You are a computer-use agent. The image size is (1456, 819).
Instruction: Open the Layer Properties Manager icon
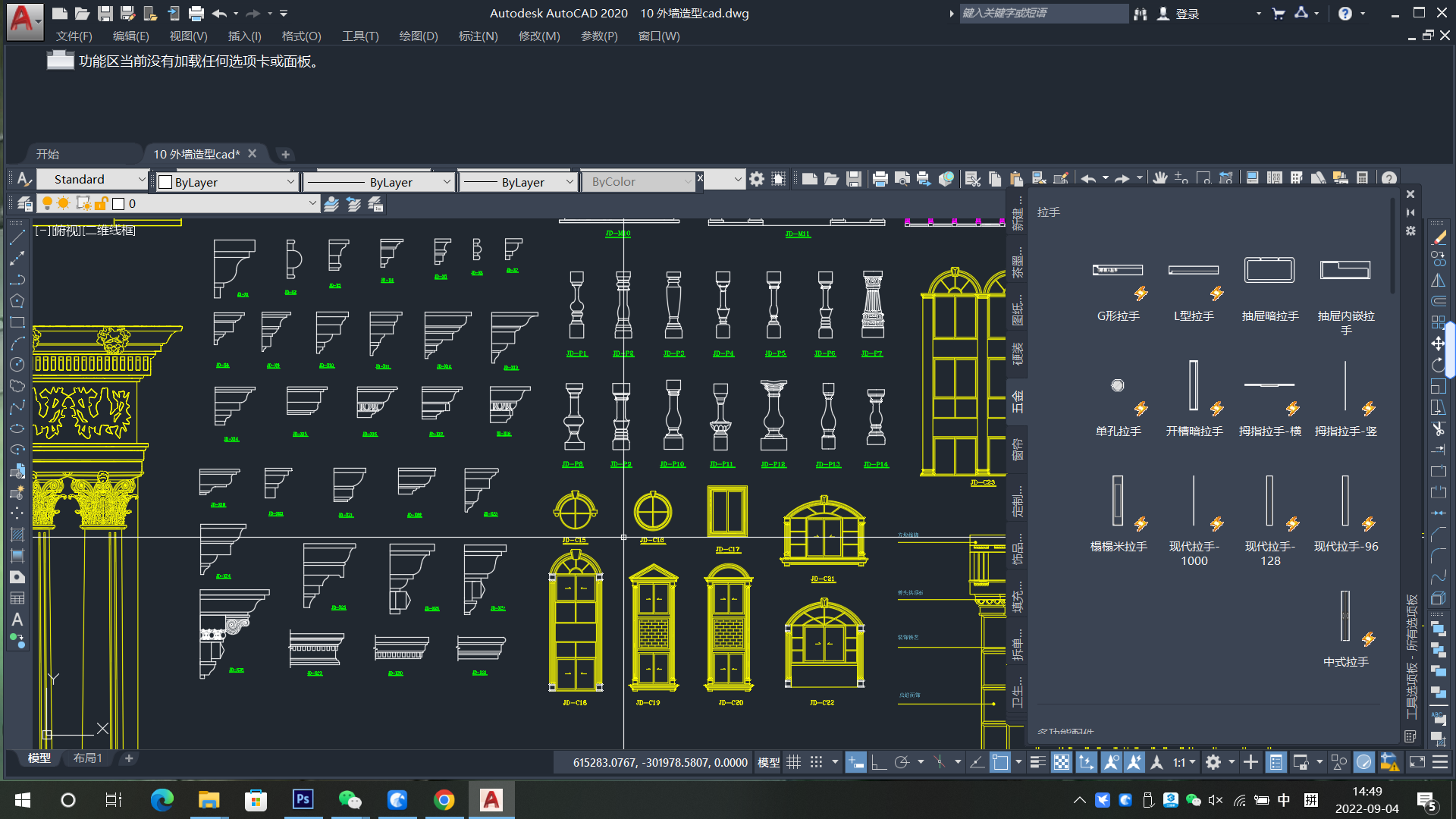(25, 204)
